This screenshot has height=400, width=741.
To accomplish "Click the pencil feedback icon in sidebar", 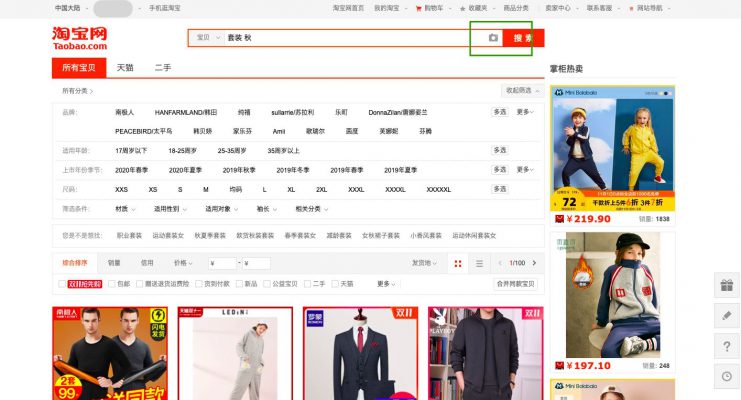I will pyautogui.click(x=726, y=315).
